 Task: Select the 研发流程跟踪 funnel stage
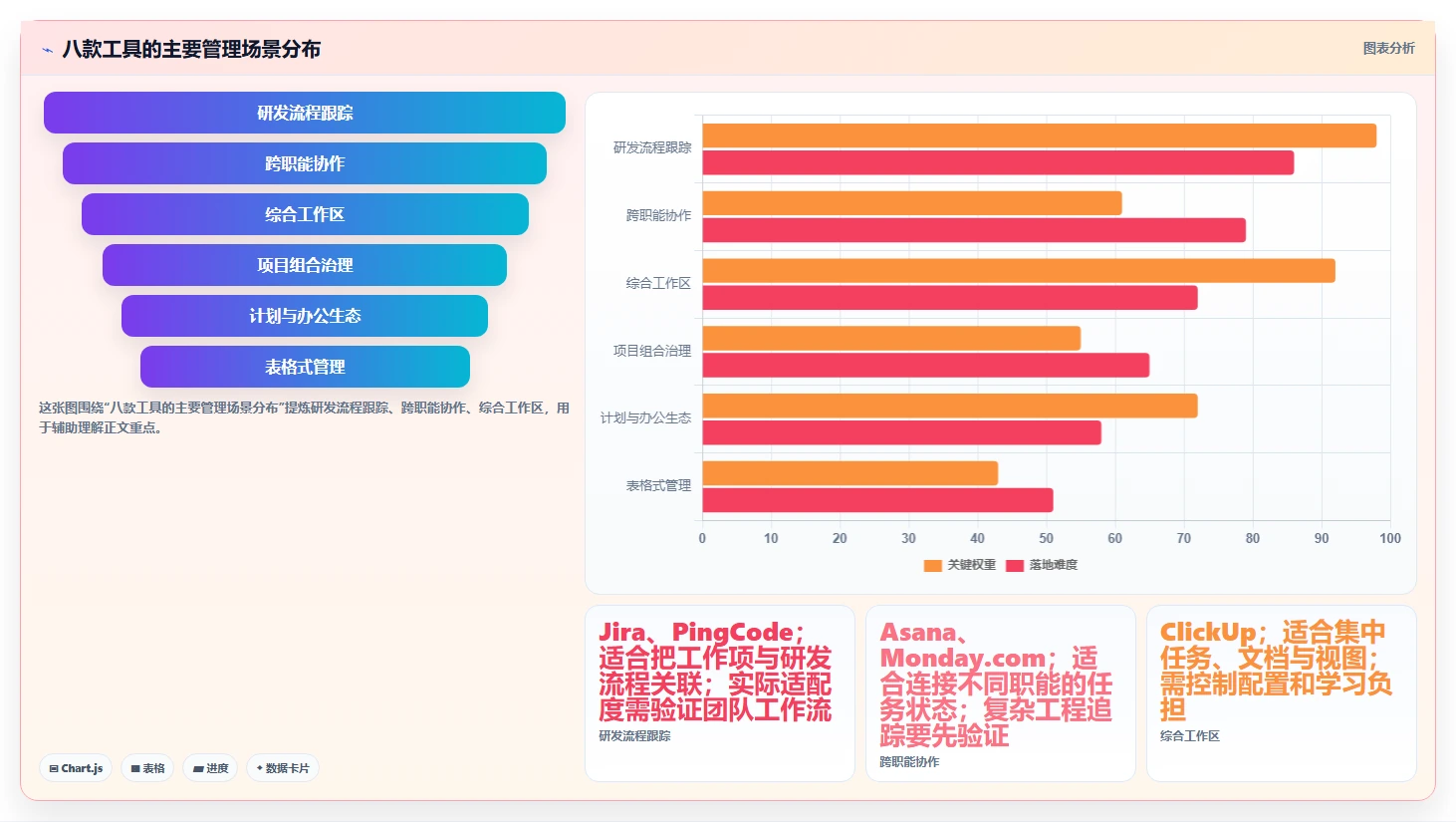pyautogui.click(x=305, y=113)
